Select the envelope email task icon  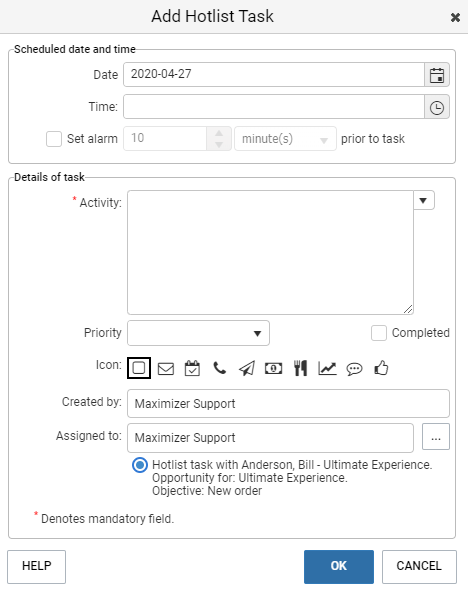166,368
